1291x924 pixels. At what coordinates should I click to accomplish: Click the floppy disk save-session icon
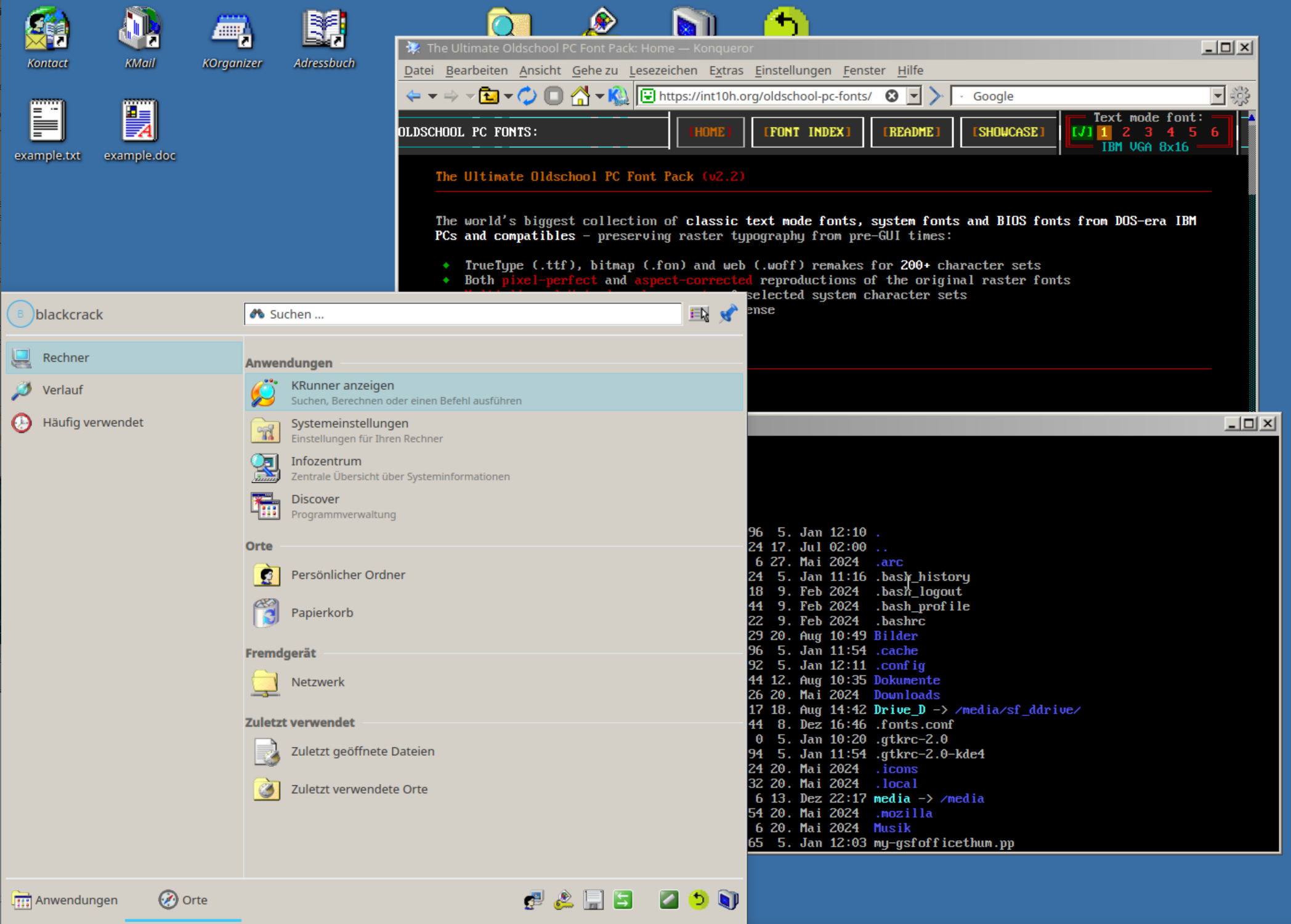[593, 900]
